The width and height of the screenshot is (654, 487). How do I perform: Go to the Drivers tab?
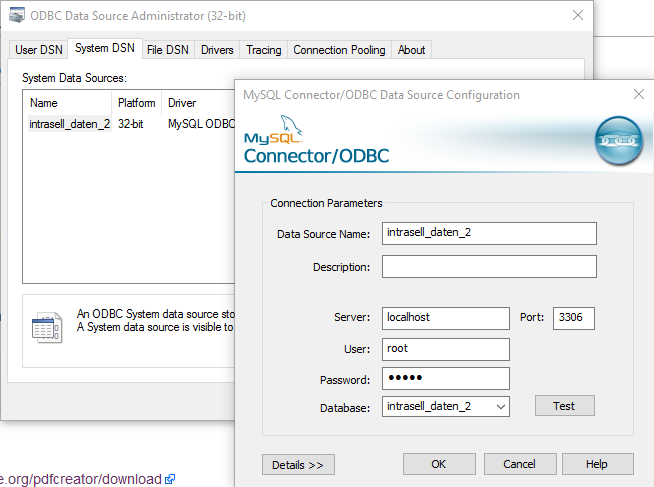(217, 50)
